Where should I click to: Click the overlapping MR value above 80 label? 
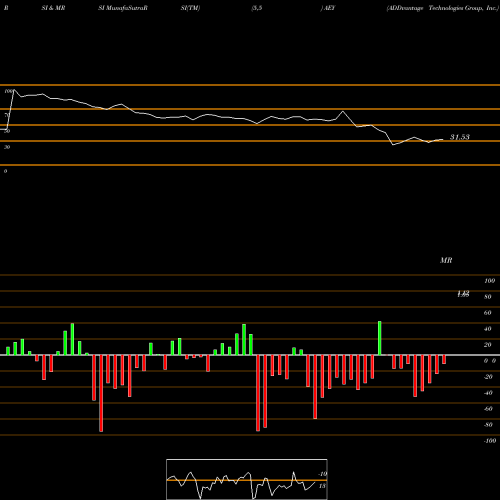[x=463, y=294]
